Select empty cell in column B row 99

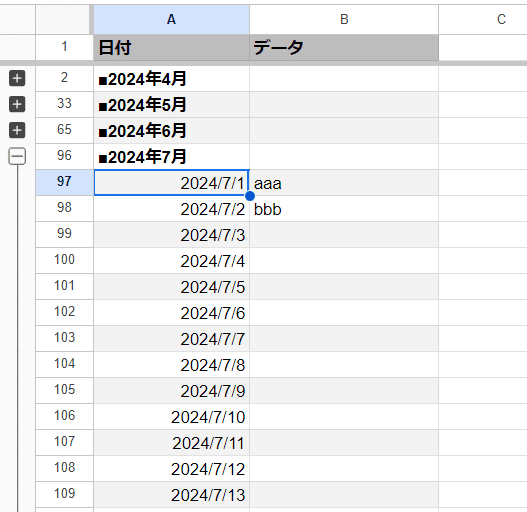click(x=344, y=234)
